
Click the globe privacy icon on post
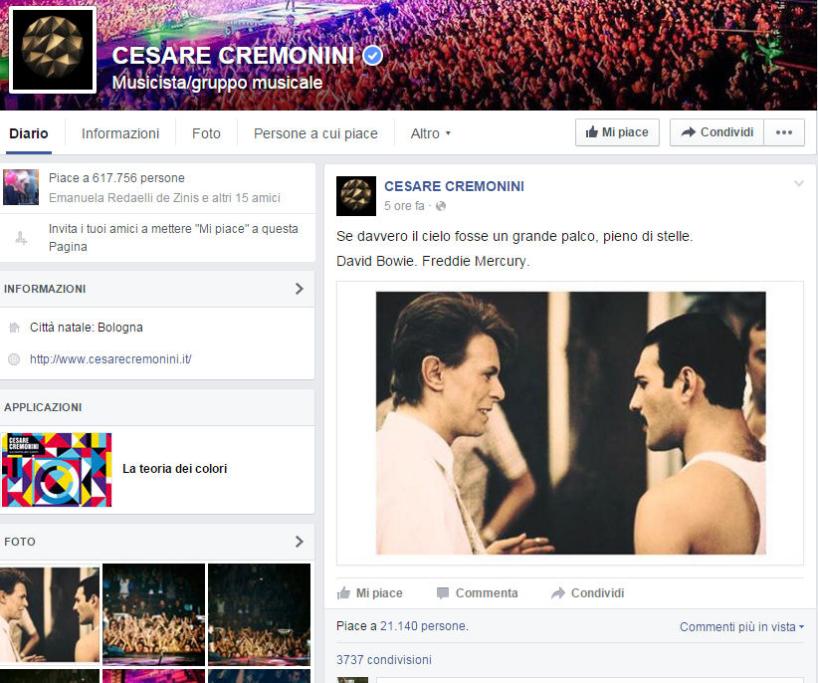pyautogui.click(x=441, y=206)
